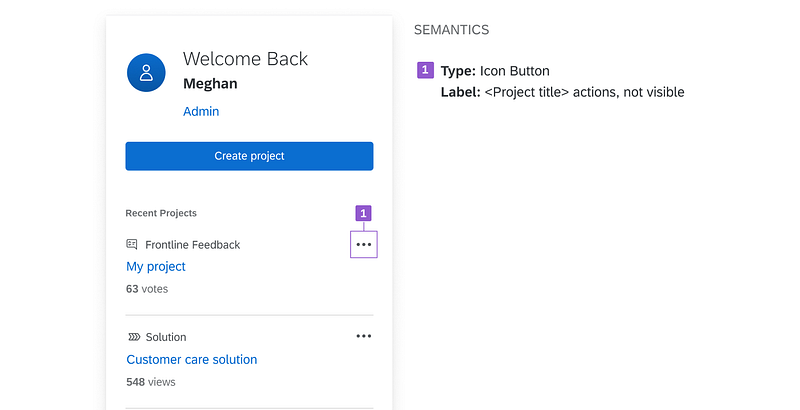Click the Type: Icon Button annotation text

click(495, 71)
